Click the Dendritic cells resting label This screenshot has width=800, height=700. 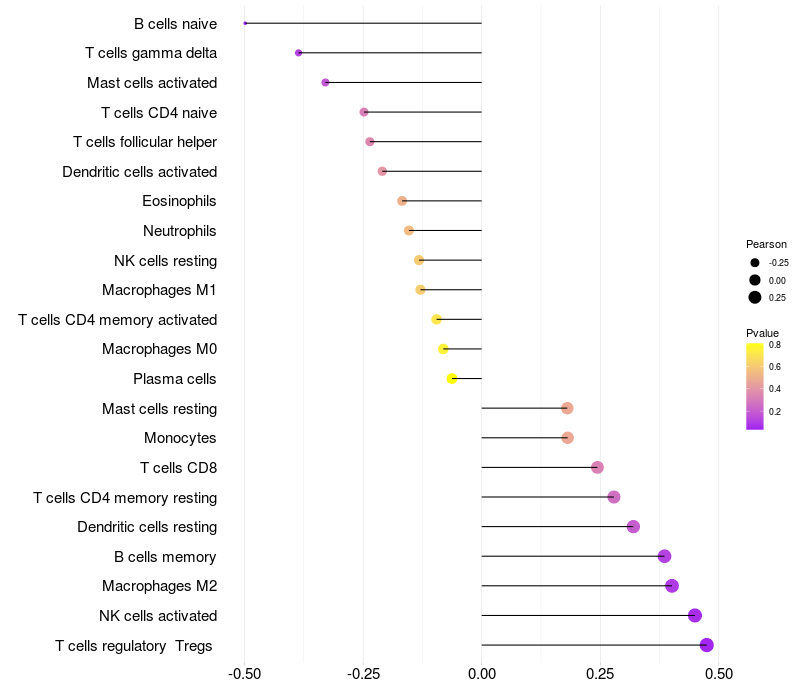[147, 527]
